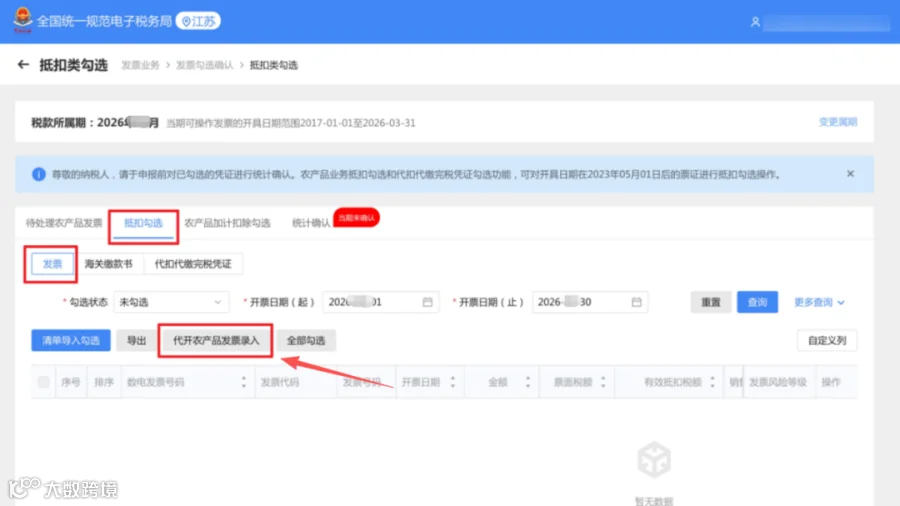This screenshot has width=900, height=506.
Task: Click the 开票日期(止) date field
Action: coord(589,302)
